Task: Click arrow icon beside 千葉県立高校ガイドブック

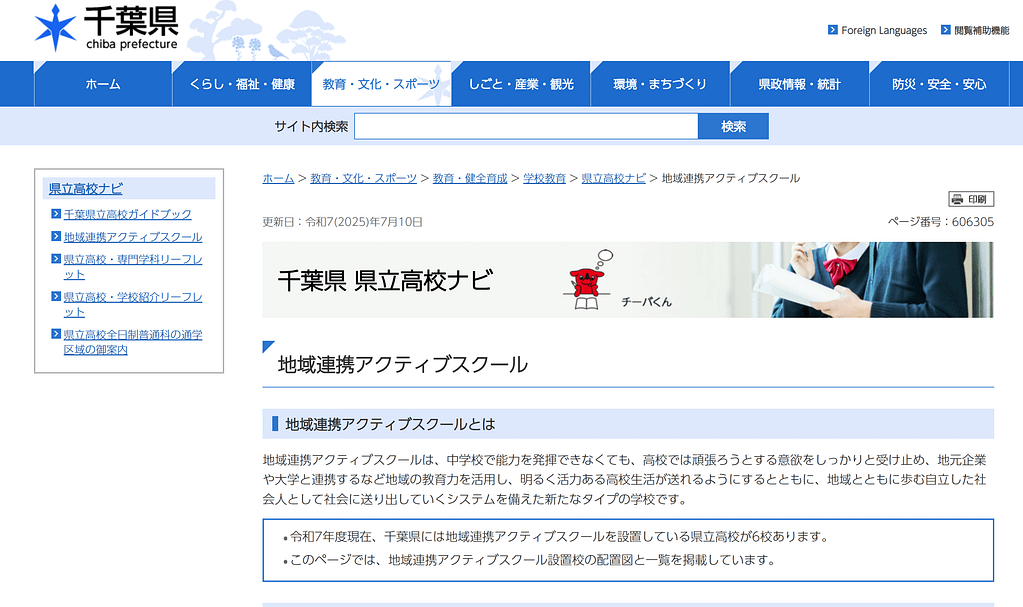Action: click(56, 214)
